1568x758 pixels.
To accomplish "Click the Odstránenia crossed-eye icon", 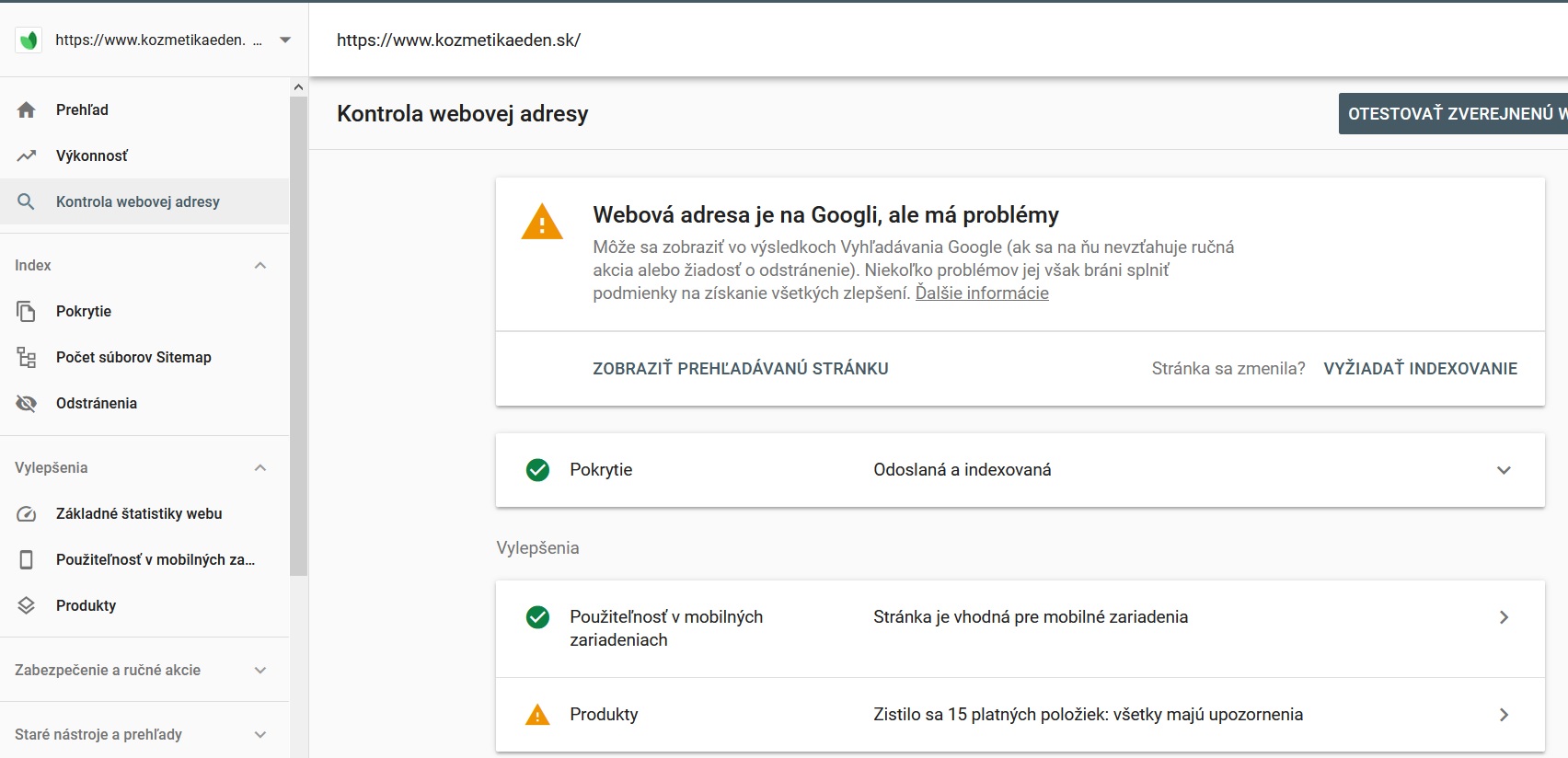I will coord(27,403).
